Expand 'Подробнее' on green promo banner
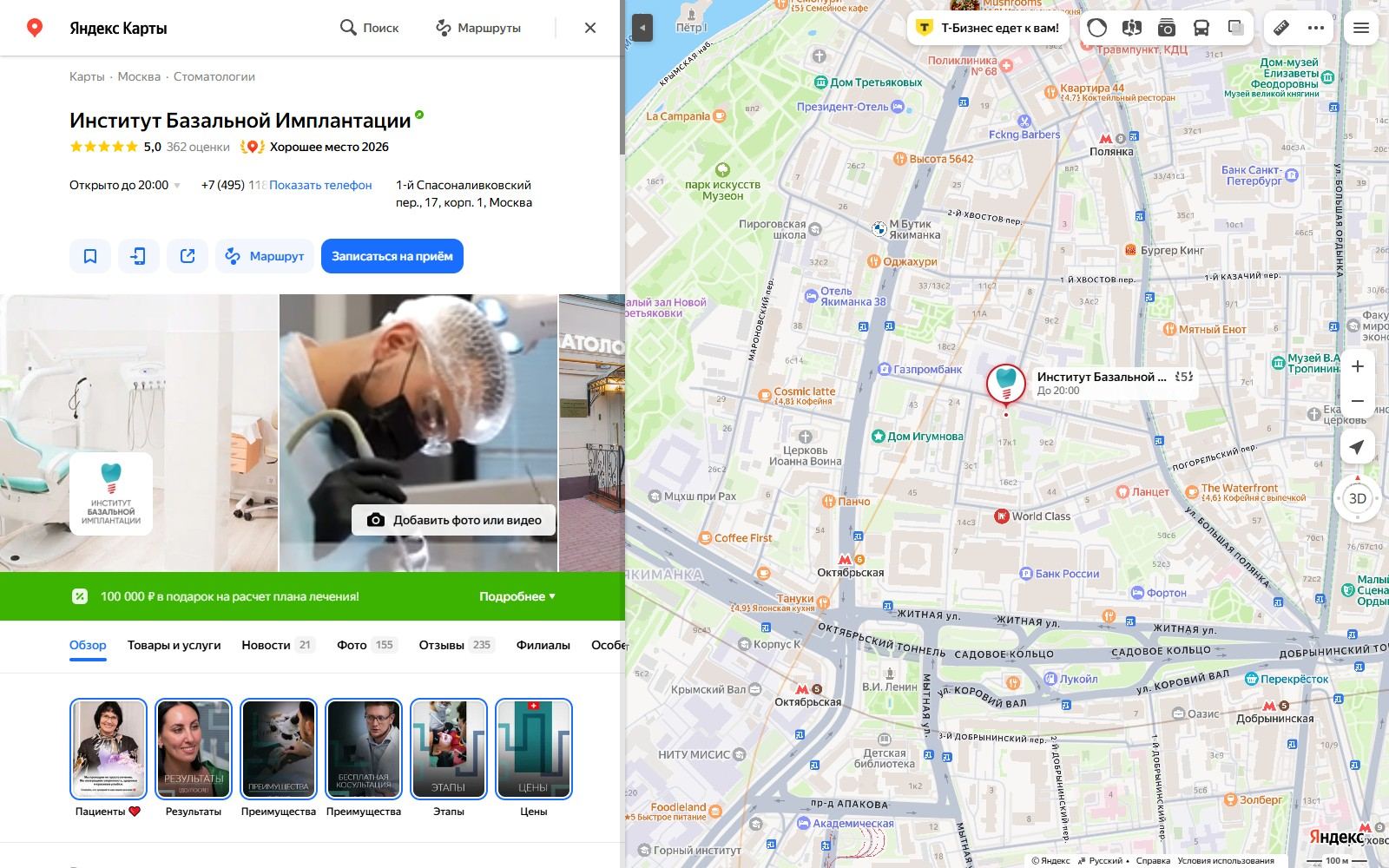The image size is (1389, 868). pos(517,596)
